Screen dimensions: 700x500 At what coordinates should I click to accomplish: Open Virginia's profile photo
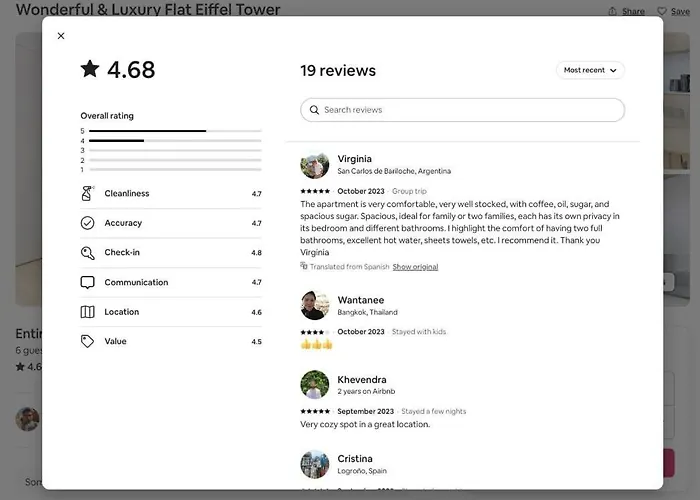(315, 165)
